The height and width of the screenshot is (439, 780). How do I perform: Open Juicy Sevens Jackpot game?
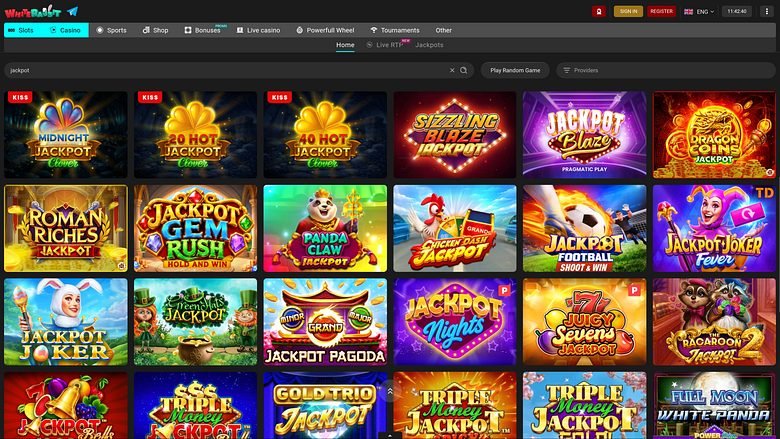pyautogui.click(x=585, y=322)
